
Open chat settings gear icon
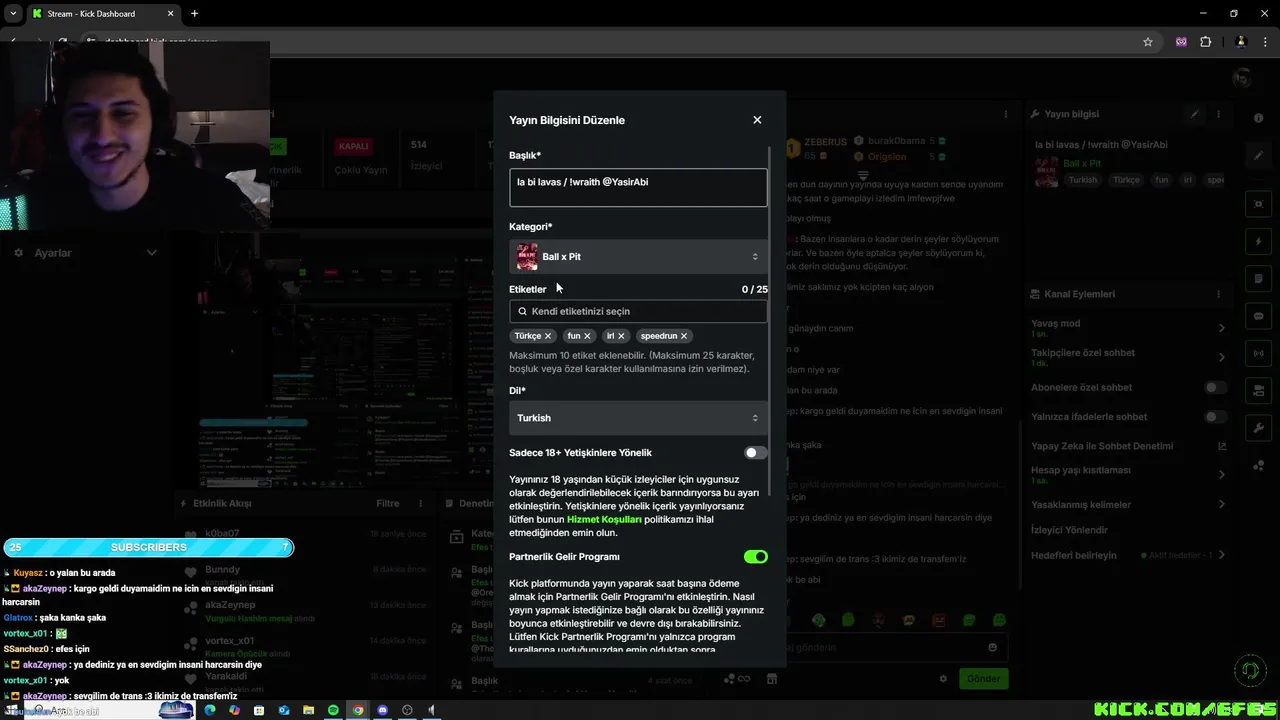point(943,678)
